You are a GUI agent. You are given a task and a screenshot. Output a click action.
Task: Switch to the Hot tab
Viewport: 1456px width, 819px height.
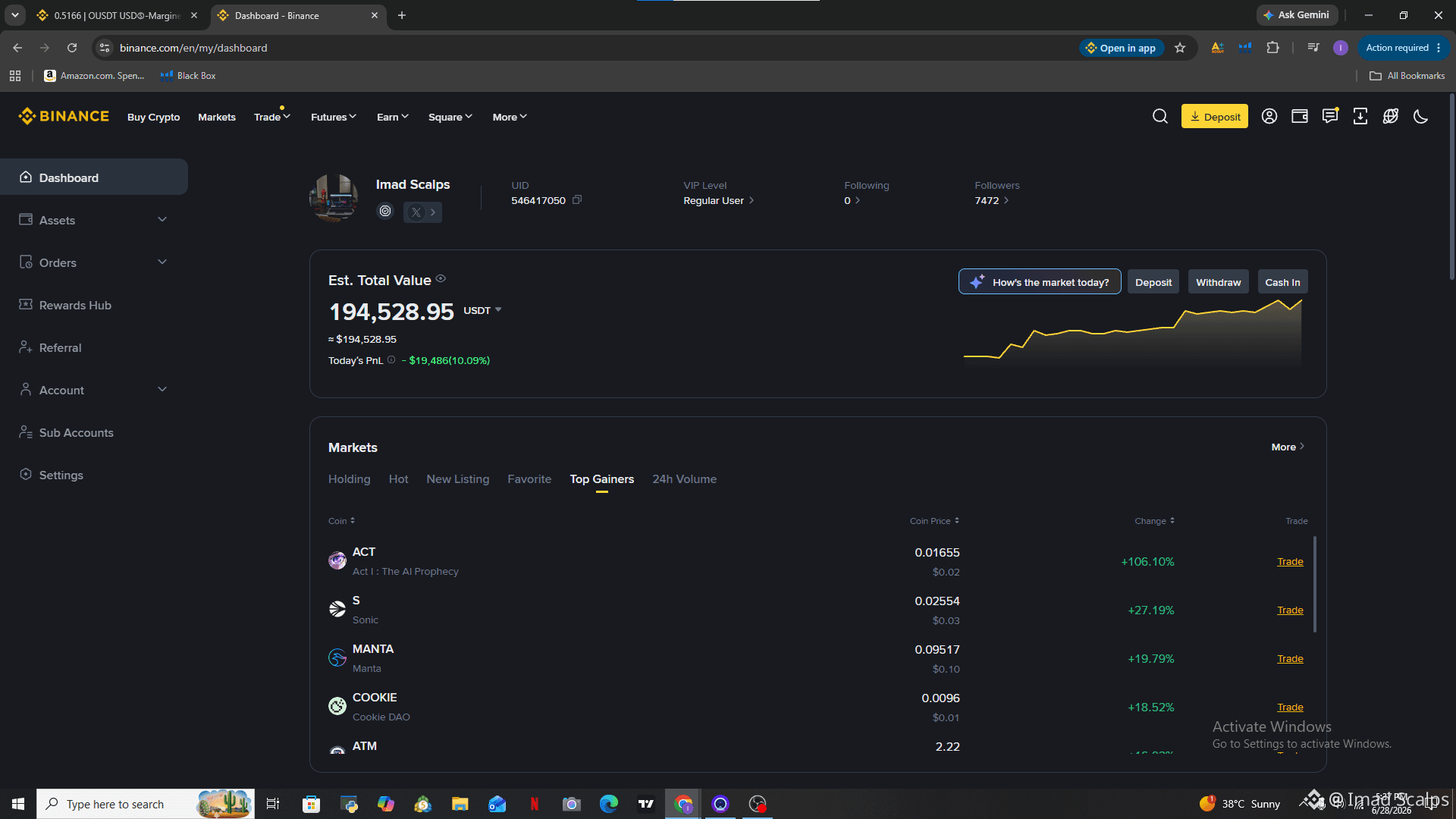coord(399,479)
